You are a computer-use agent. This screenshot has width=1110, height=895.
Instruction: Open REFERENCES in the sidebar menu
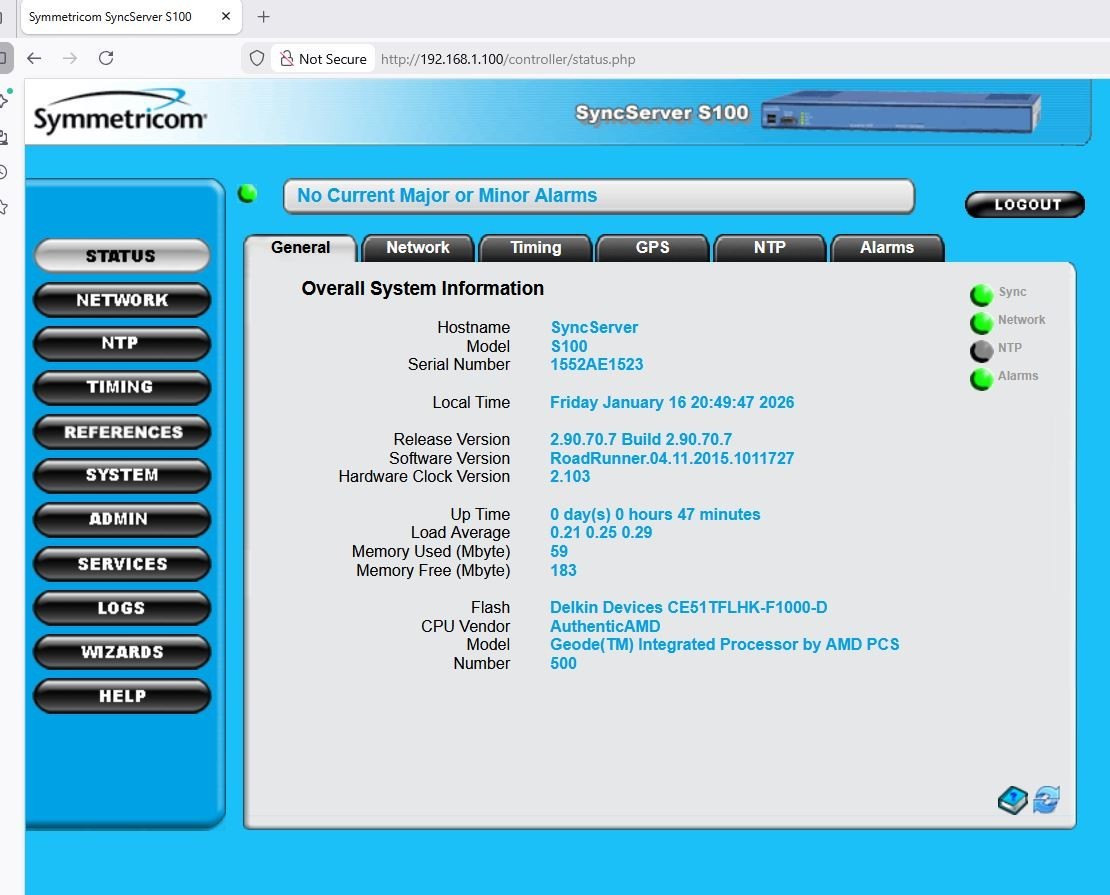tap(122, 432)
